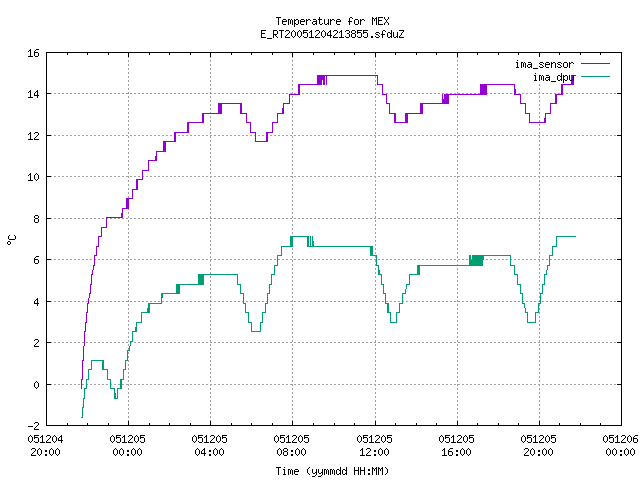Click the x-axis tick label 051205 08:00

[291, 446]
